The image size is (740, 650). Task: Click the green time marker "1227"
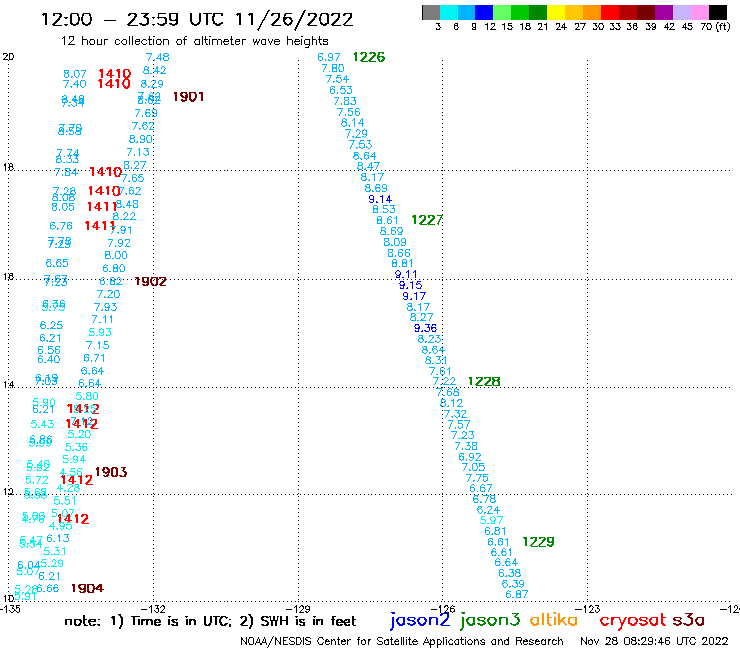pyautogui.click(x=427, y=220)
